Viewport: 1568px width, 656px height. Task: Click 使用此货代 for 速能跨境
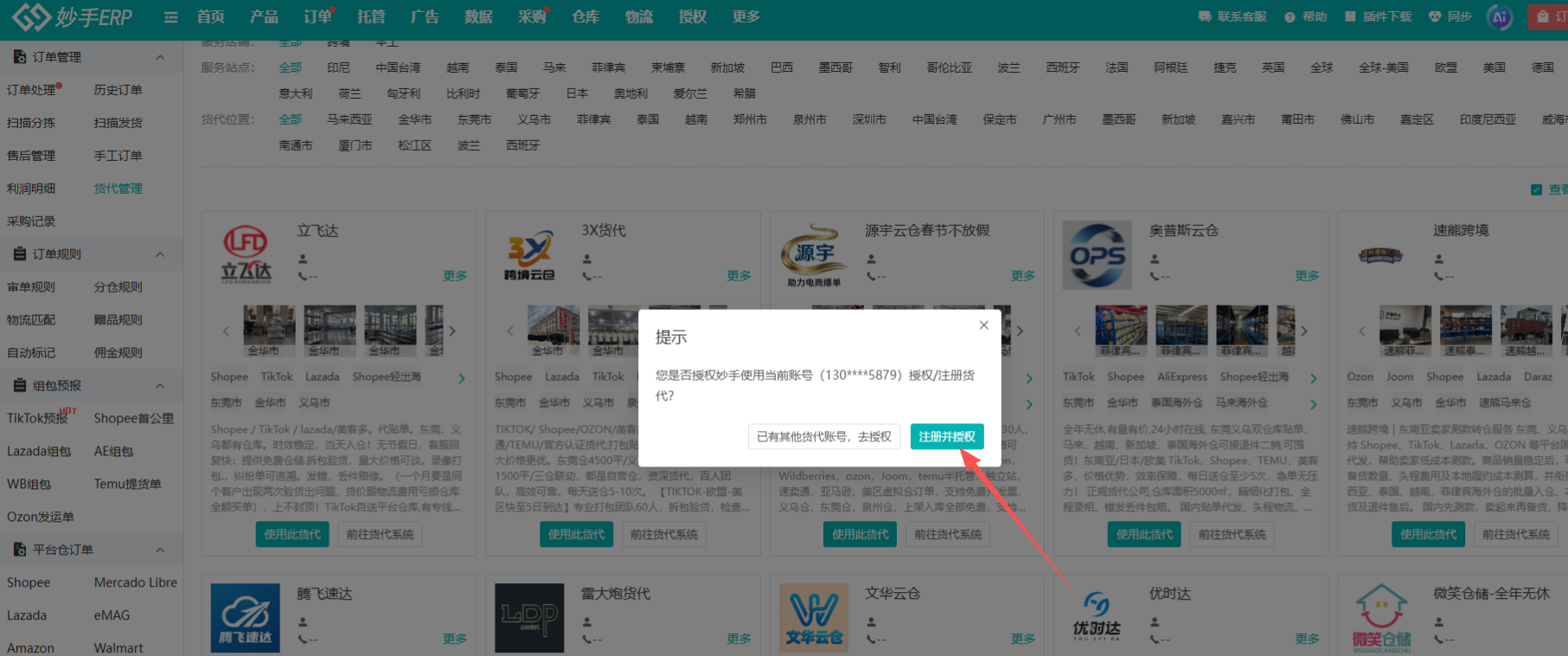click(1428, 534)
